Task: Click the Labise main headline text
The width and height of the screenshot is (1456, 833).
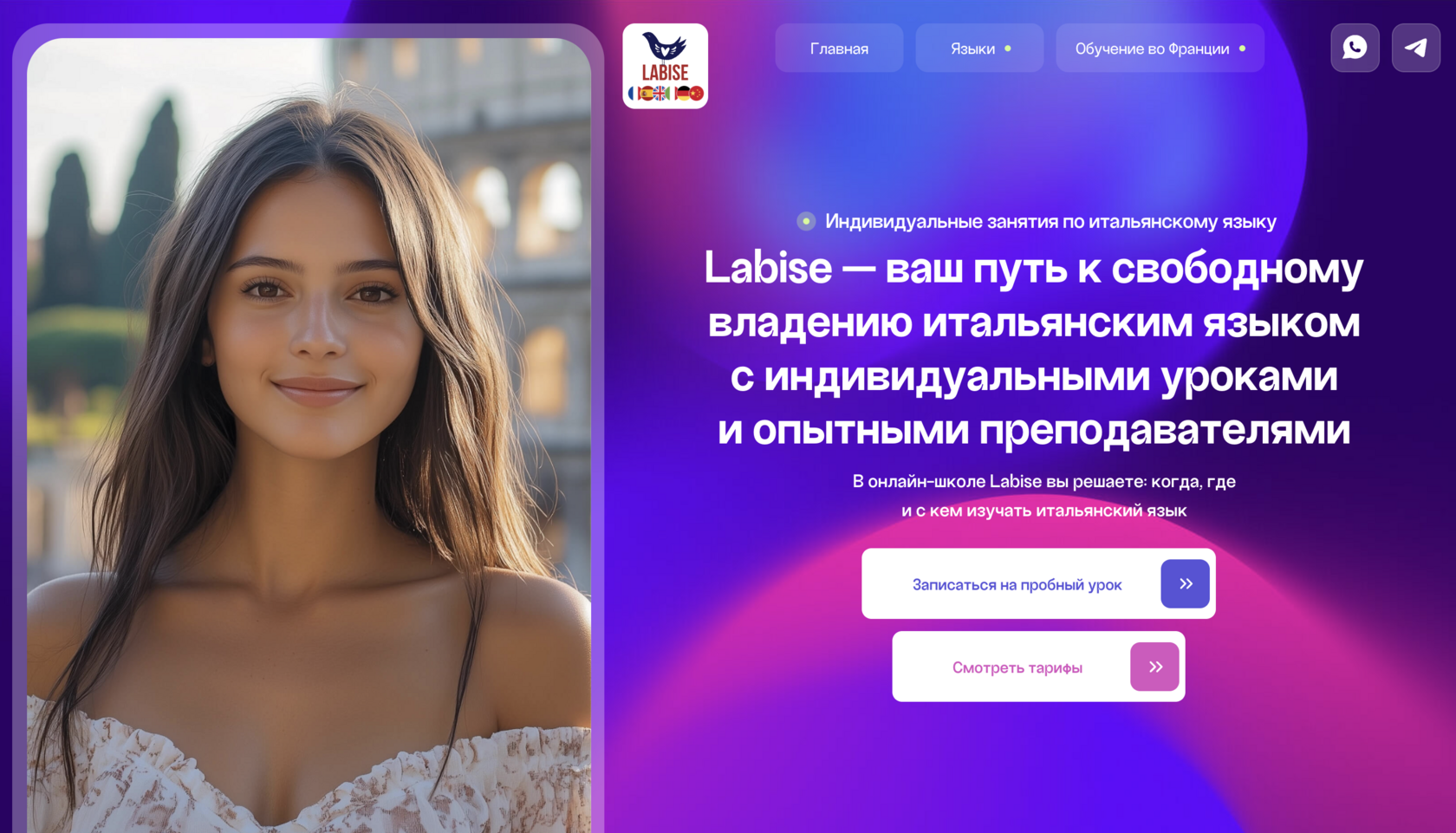Action: 1033,348
